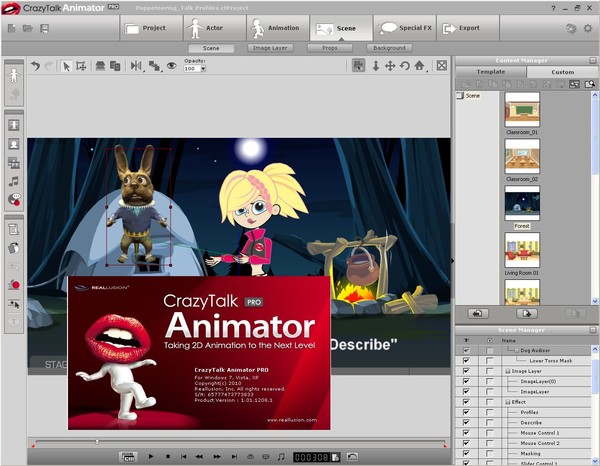The image size is (600, 466).
Task: Toggle Mouse Control 2 visibility checkbox
Action: tap(466, 443)
